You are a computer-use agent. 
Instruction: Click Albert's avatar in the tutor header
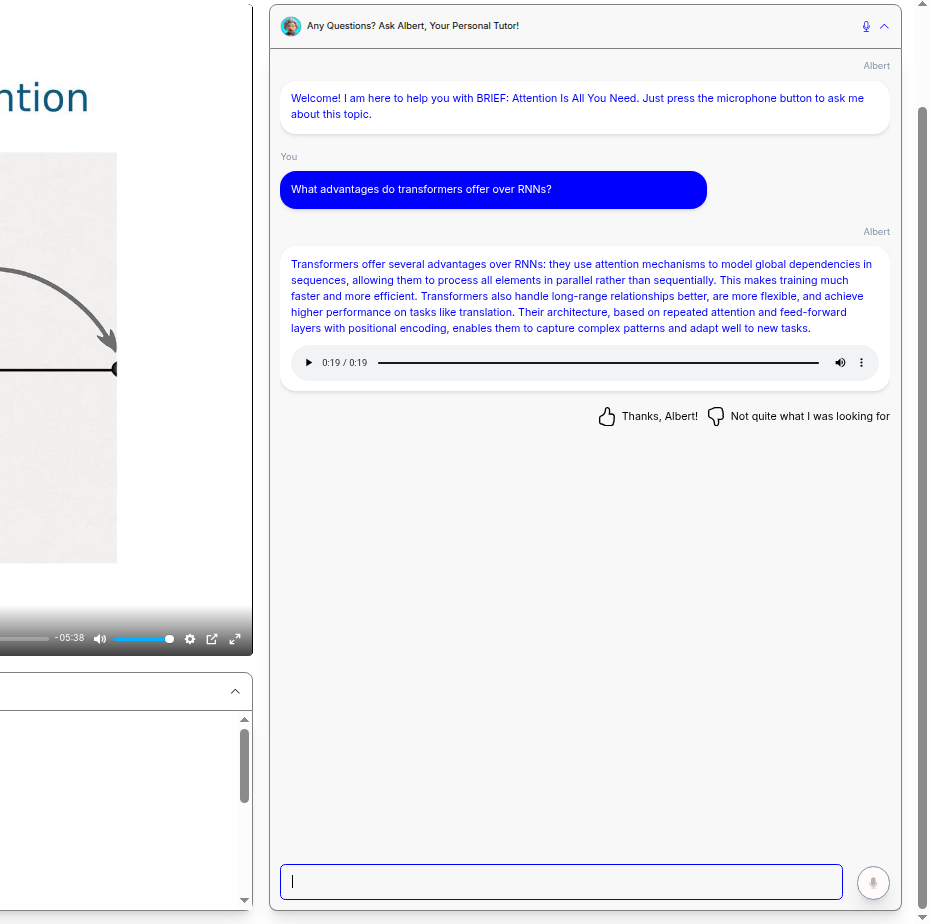(291, 27)
